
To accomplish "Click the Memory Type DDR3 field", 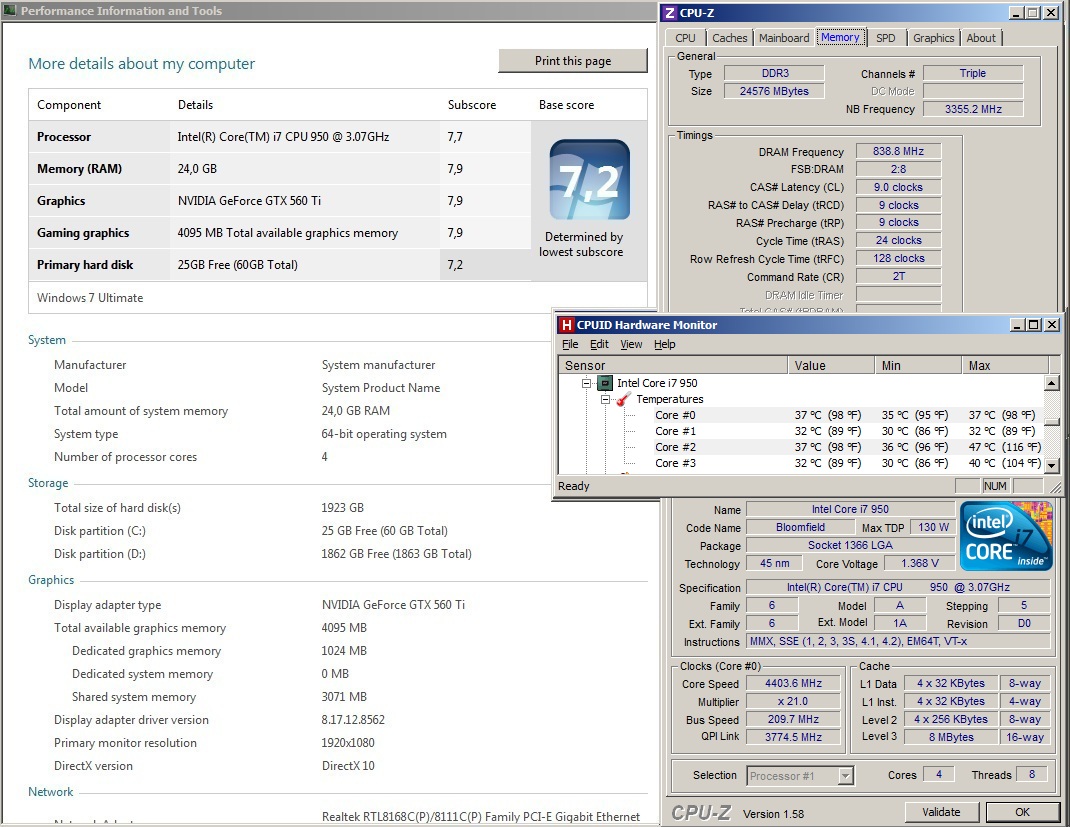I will (775, 73).
